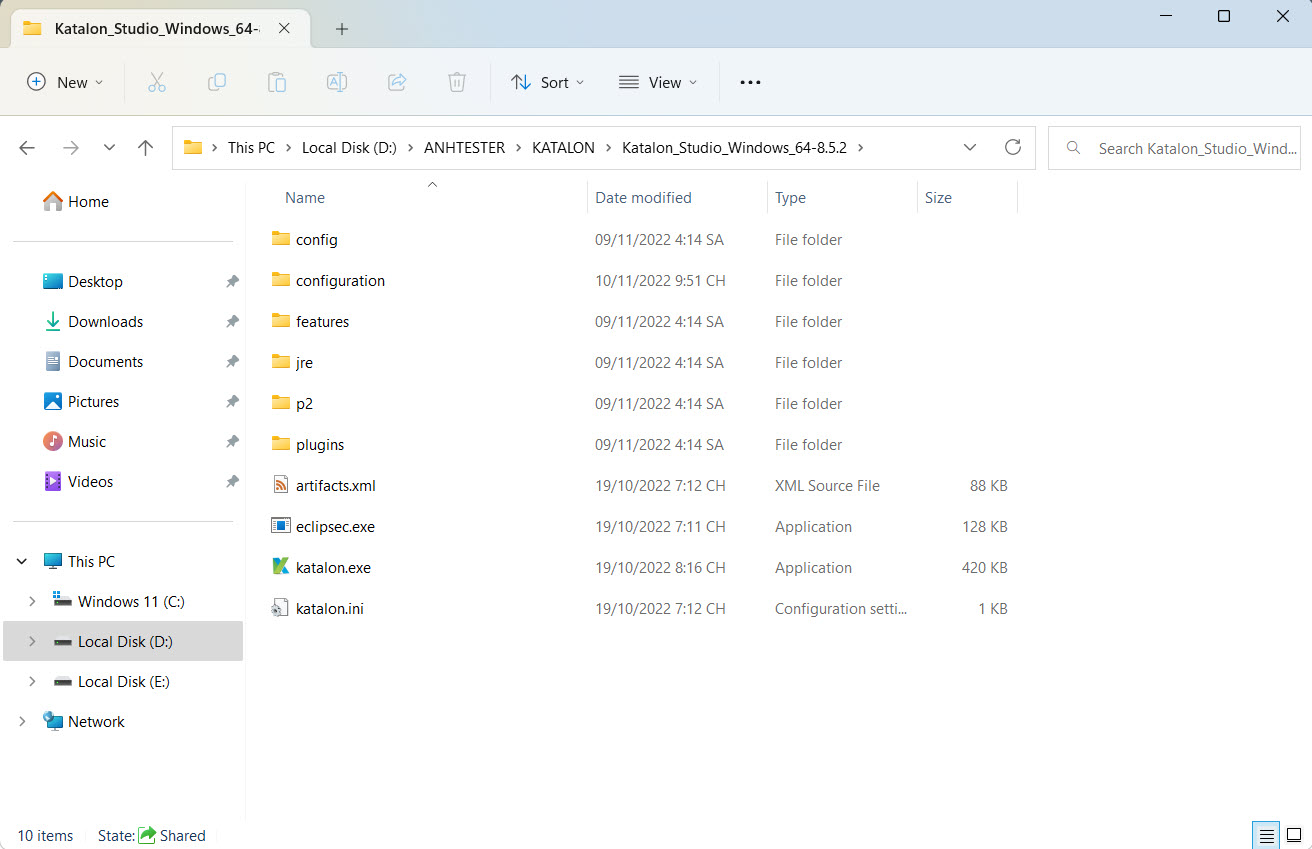The image size is (1312, 849).
Task: Switch to details view icon in status bar
Action: coord(1267,836)
